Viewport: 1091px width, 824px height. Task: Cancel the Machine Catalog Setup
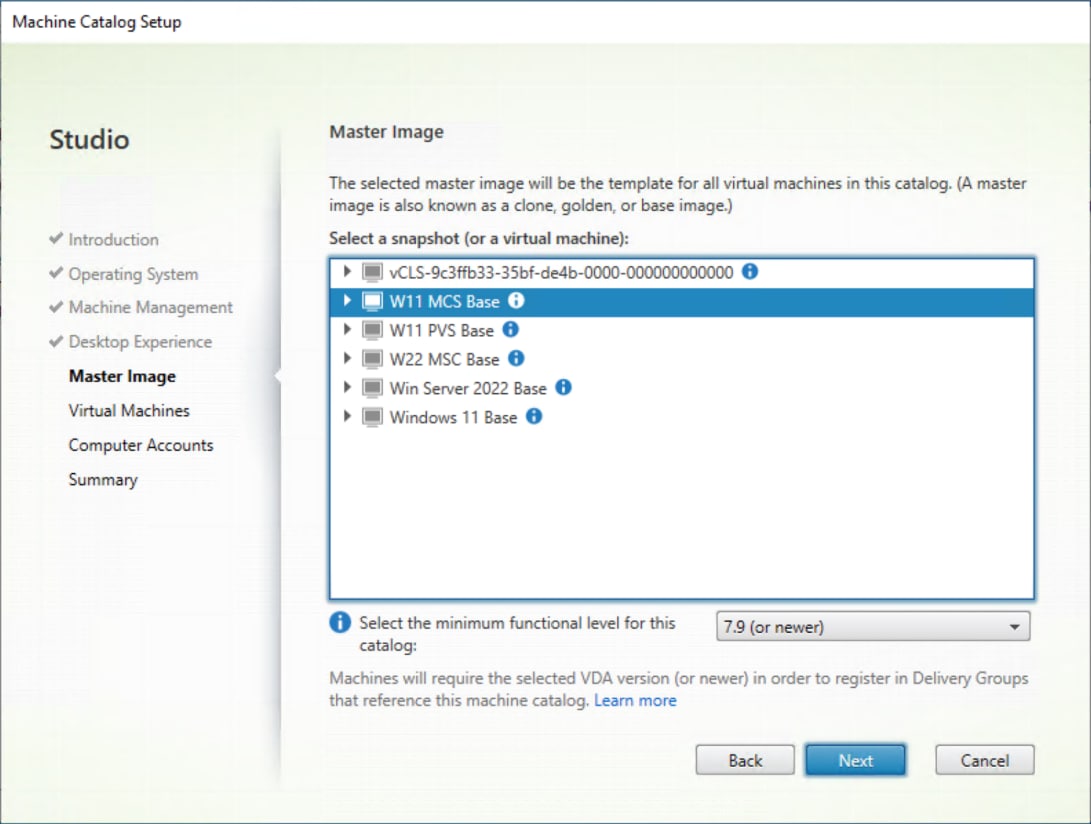[x=985, y=760]
